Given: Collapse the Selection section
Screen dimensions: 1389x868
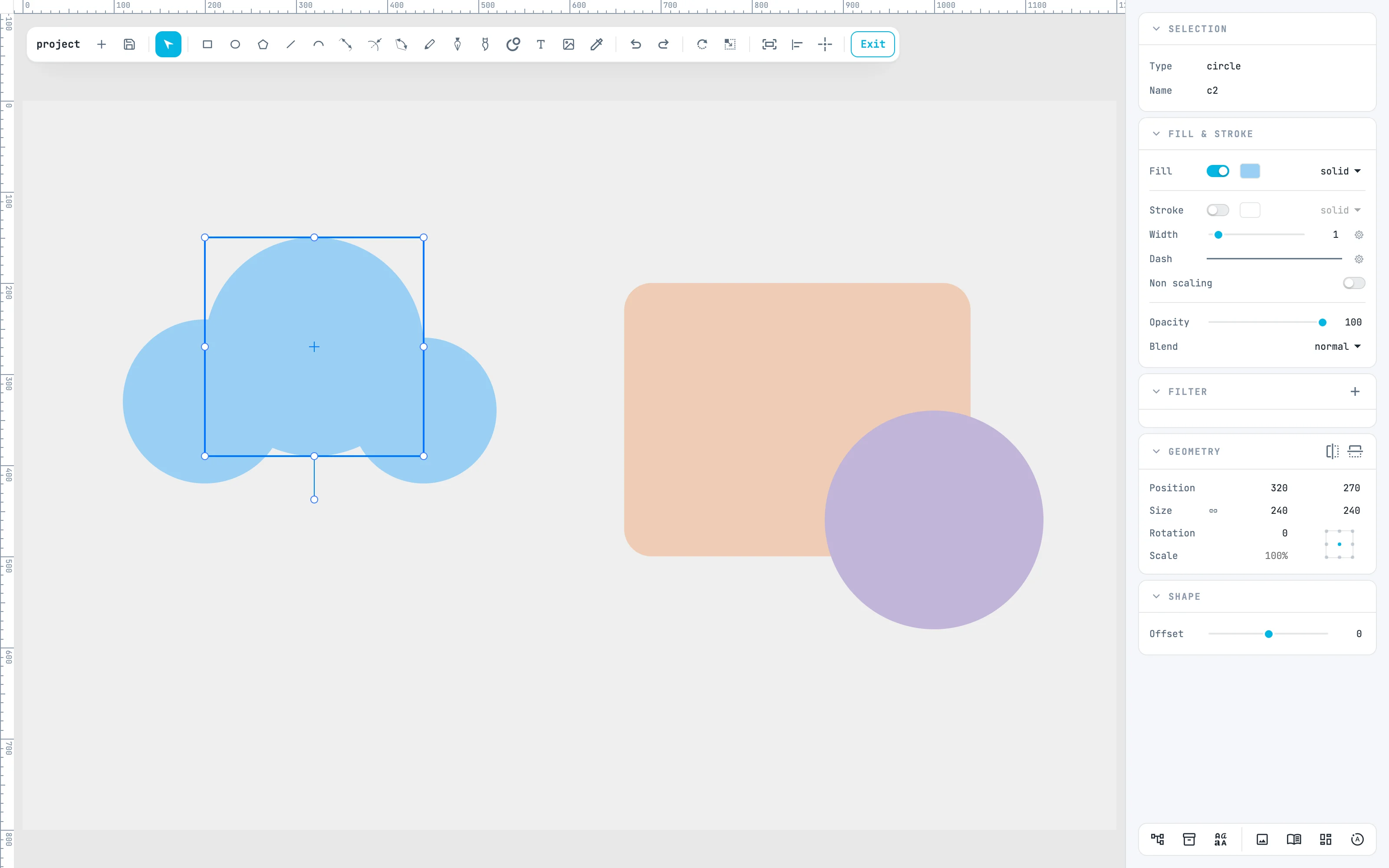Looking at the screenshot, I should pos(1156,29).
